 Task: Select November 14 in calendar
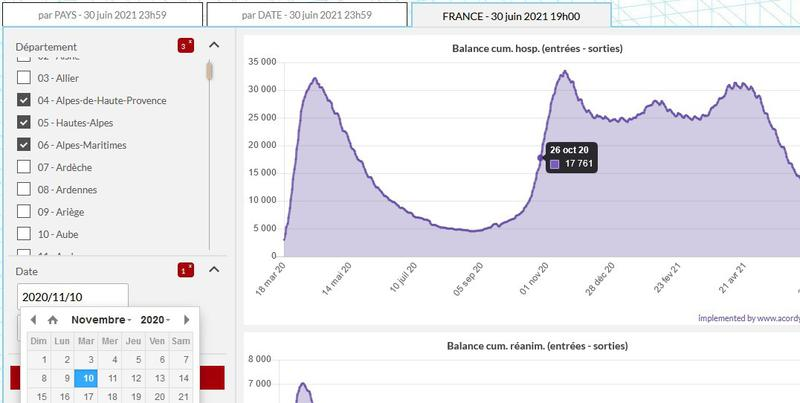(x=181, y=379)
